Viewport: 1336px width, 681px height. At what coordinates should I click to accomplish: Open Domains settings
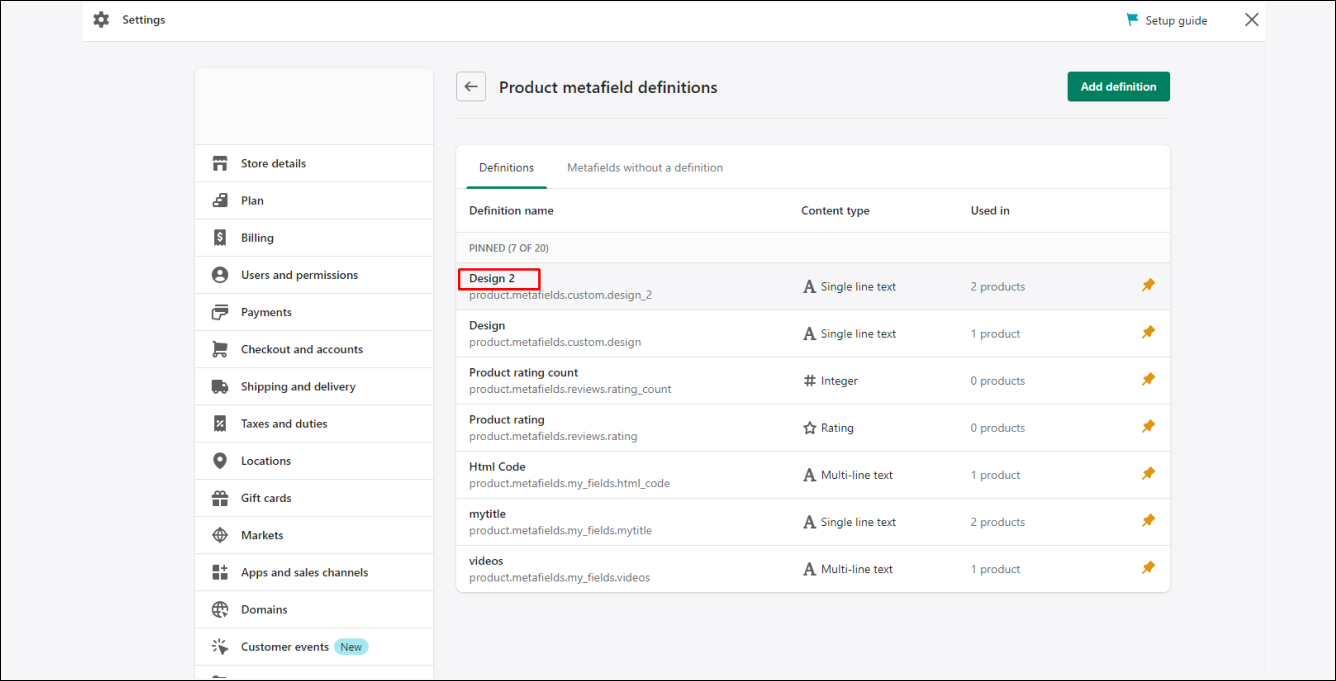(x=314, y=610)
